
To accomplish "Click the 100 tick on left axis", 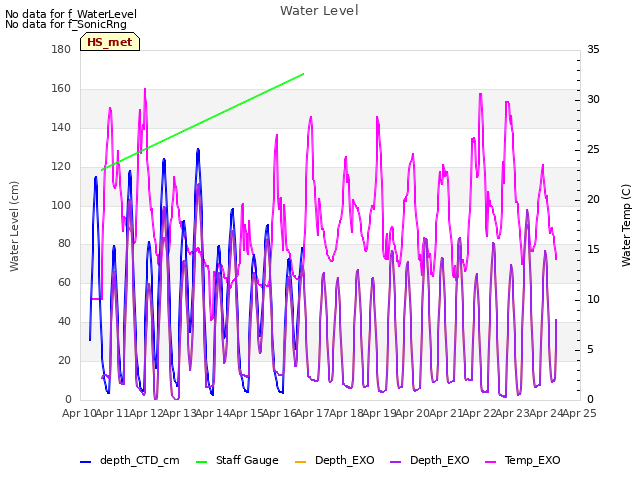I will (x=61, y=205).
